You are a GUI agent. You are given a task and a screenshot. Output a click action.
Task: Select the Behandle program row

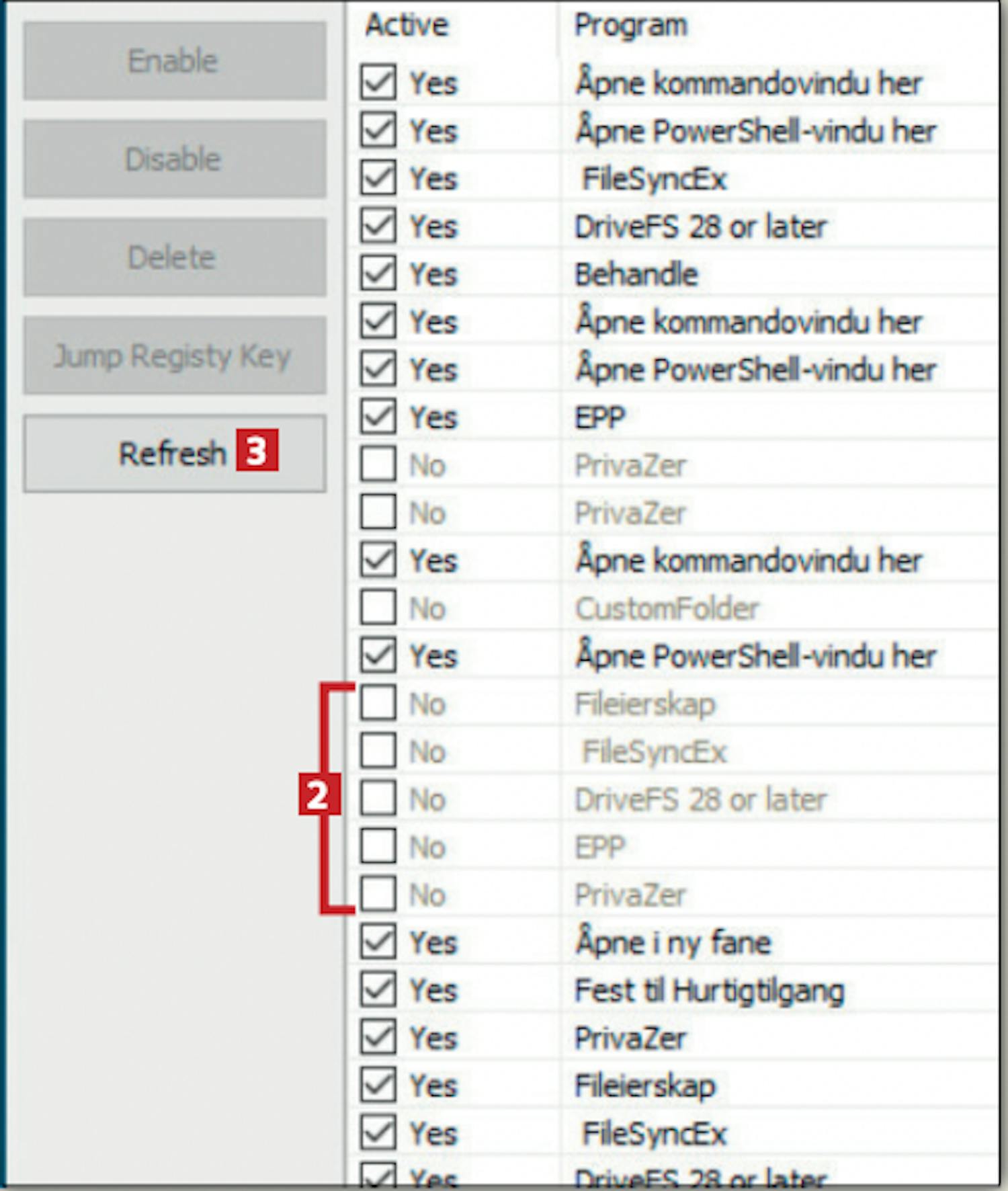[x=636, y=274]
